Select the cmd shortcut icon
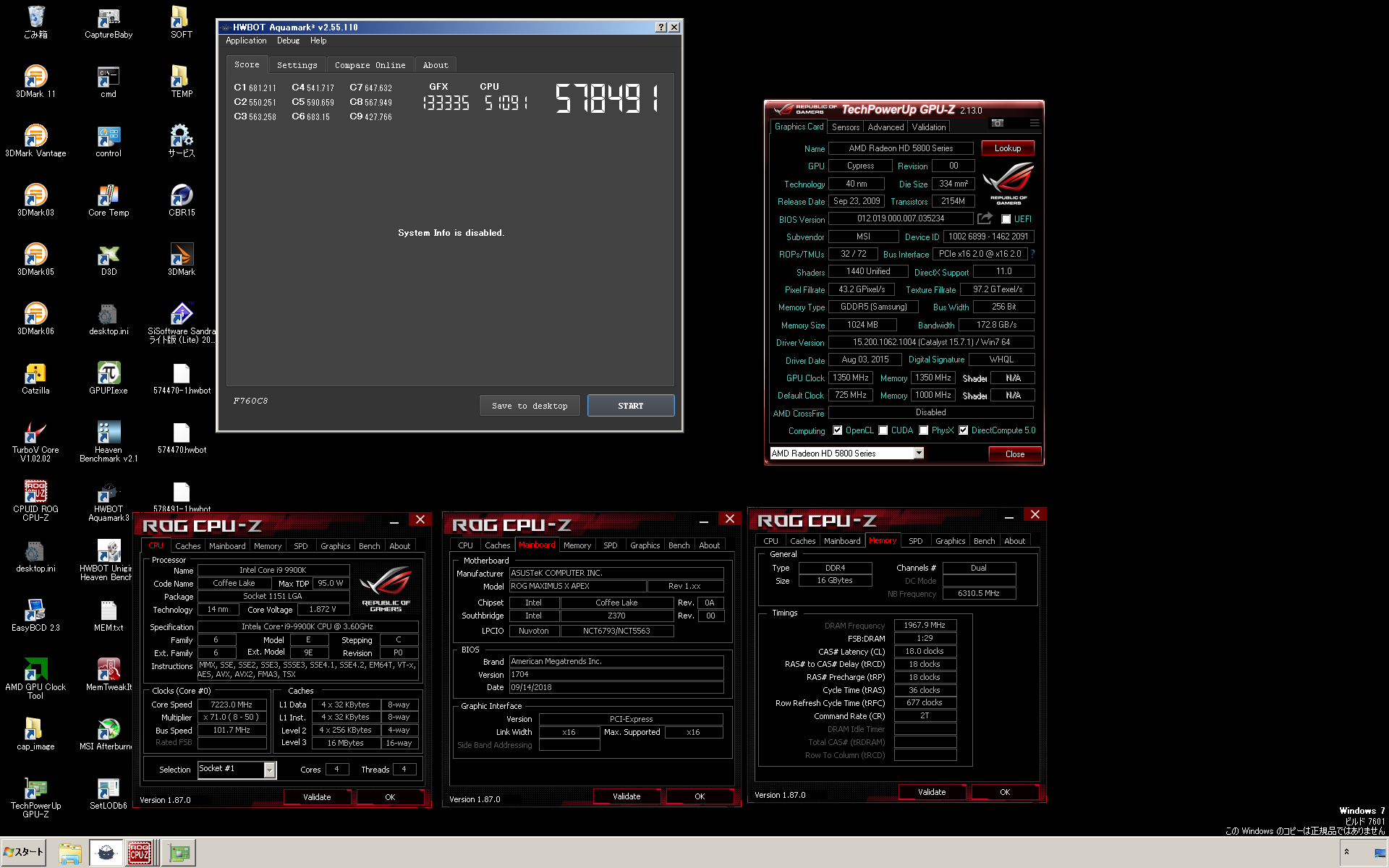The width and height of the screenshot is (1389, 868). click(109, 81)
